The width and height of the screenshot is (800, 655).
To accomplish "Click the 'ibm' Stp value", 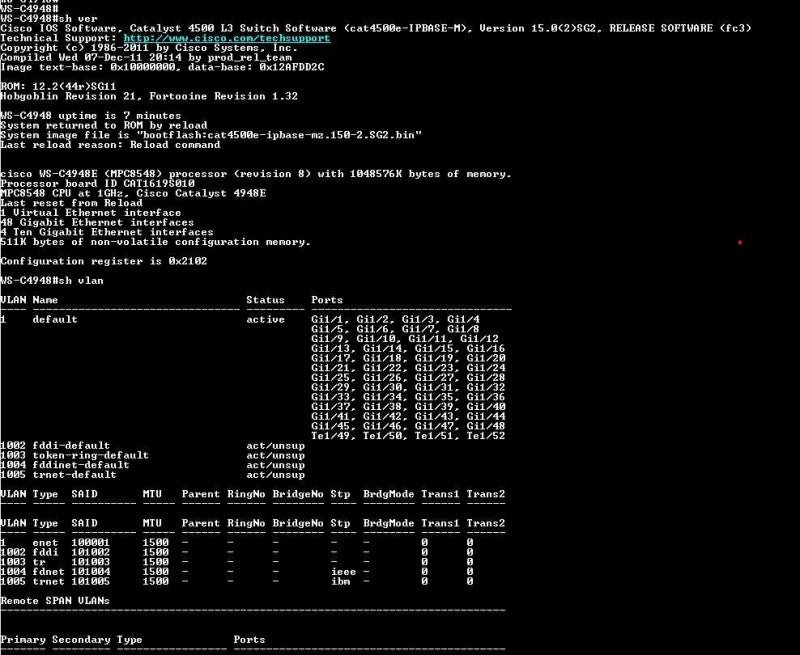I will (x=340, y=582).
